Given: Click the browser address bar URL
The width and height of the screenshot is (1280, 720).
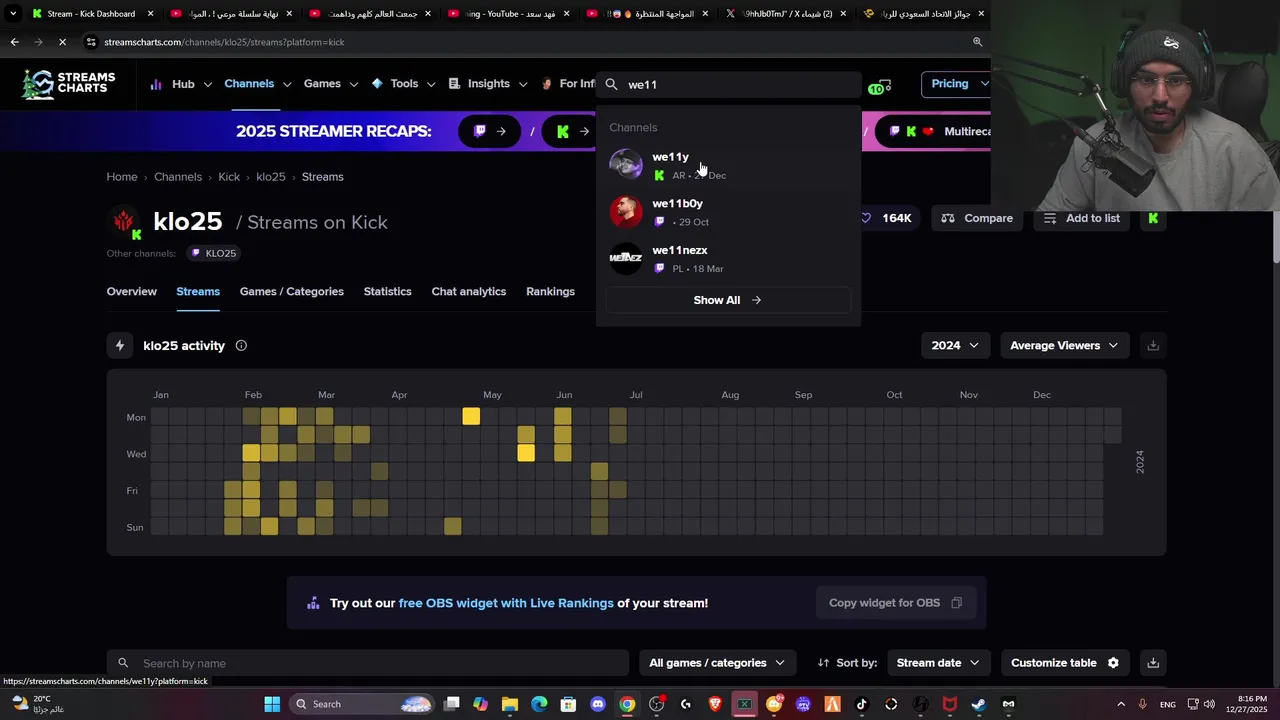Looking at the screenshot, I should tap(224, 42).
